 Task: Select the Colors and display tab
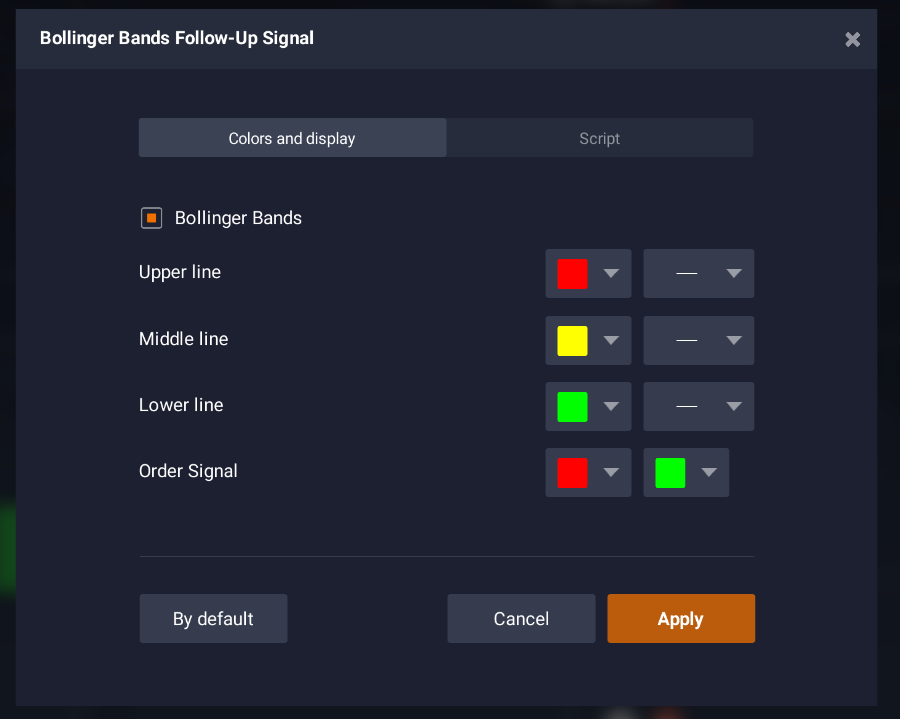coord(292,138)
